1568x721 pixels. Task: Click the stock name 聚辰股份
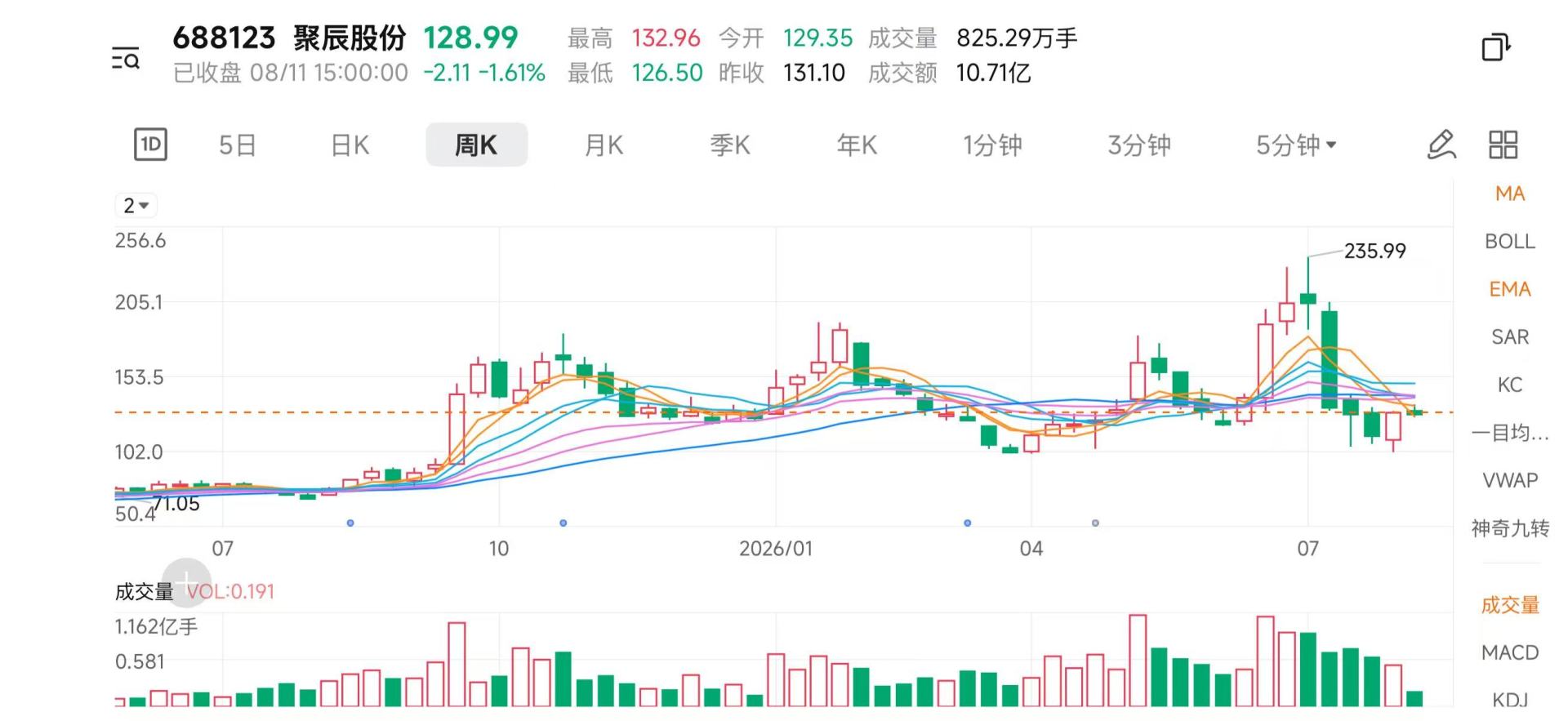click(x=350, y=38)
